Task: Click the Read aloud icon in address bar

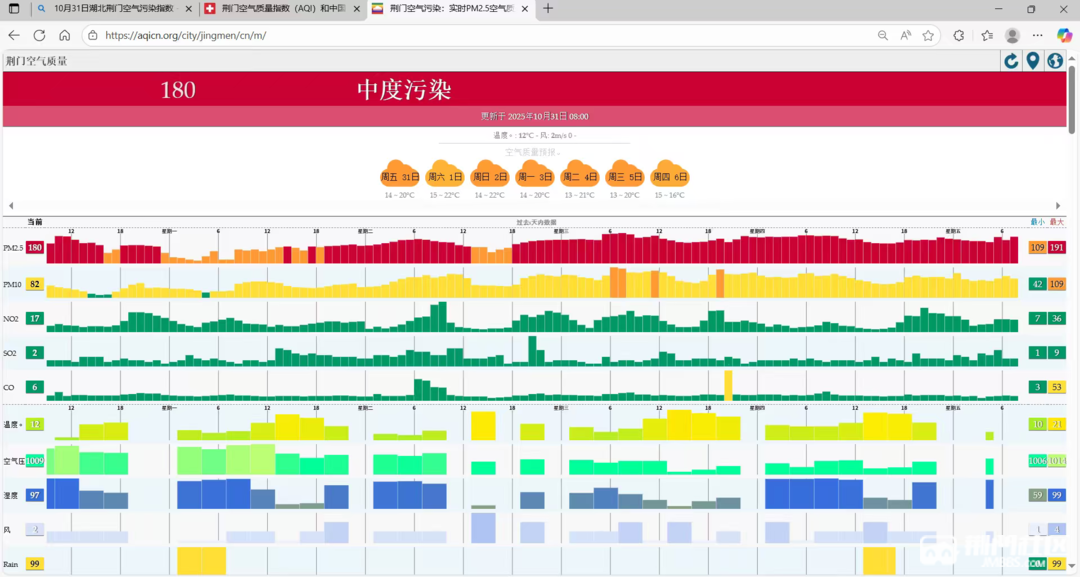Action: (905, 35)
